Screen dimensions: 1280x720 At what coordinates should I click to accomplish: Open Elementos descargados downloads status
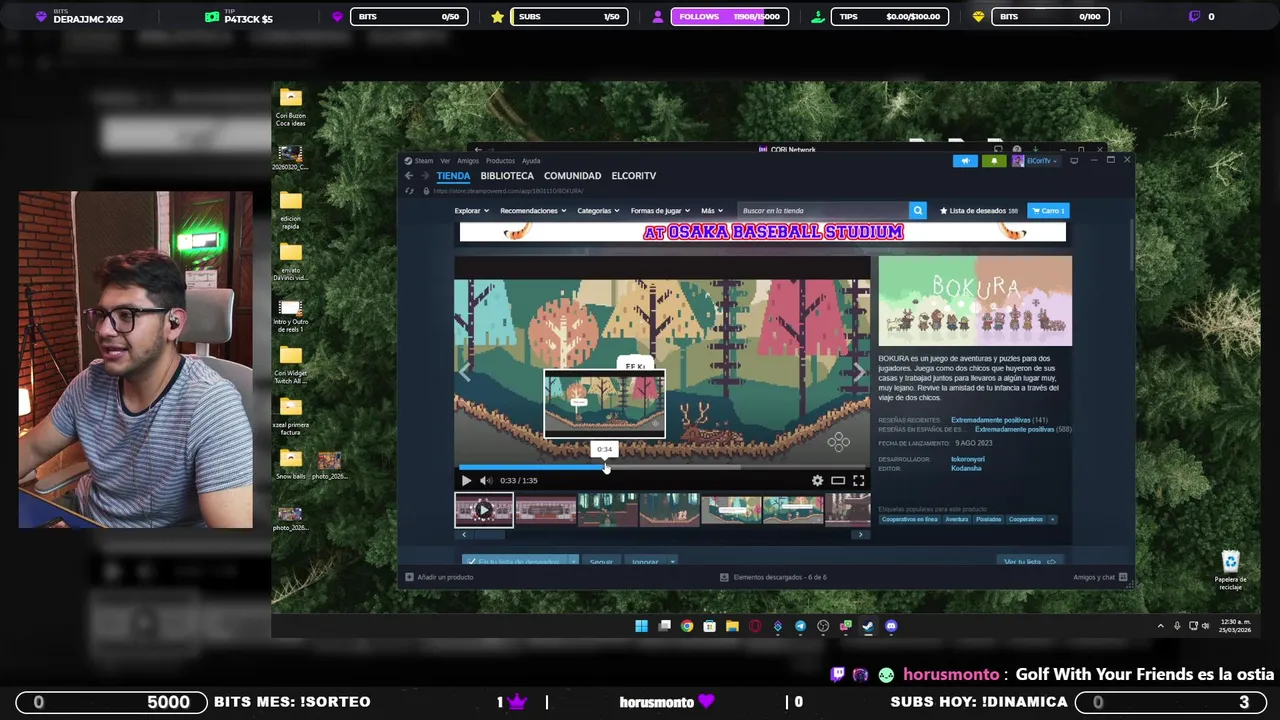[773, 577]
